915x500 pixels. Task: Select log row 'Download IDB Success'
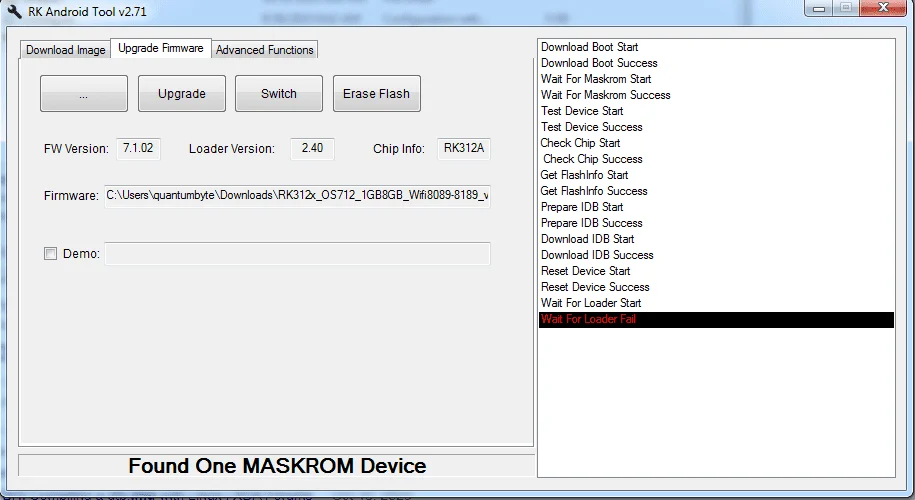coord(717,256)
